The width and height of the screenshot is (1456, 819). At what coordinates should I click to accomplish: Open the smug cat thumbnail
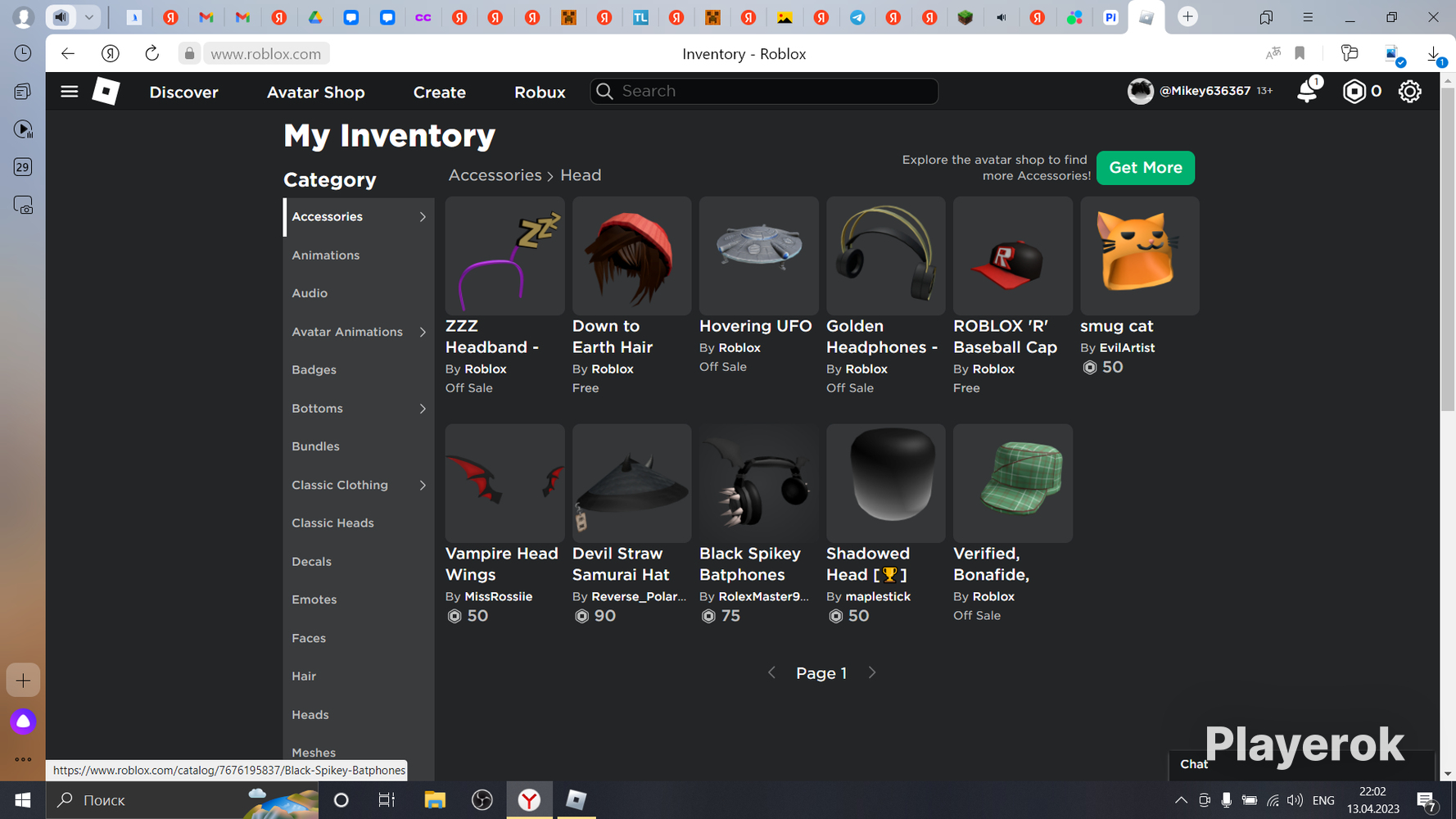point(1140,256)
